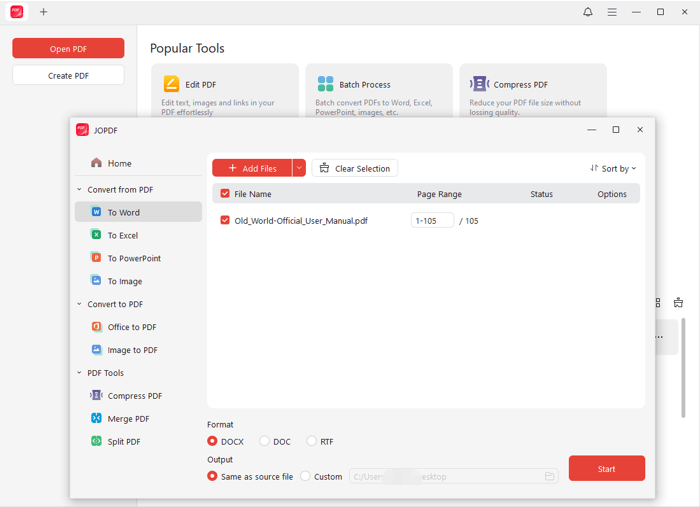
Task: Click Add Files button
Action: pyautogui.click(x=252, y=168)
